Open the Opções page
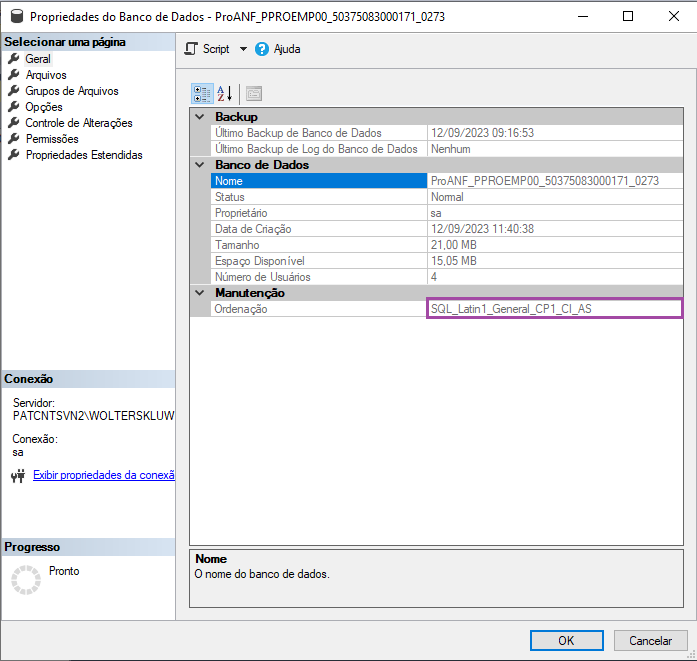Screen dimensions: 697x661 pyautogui.click(x=44, y=107)
